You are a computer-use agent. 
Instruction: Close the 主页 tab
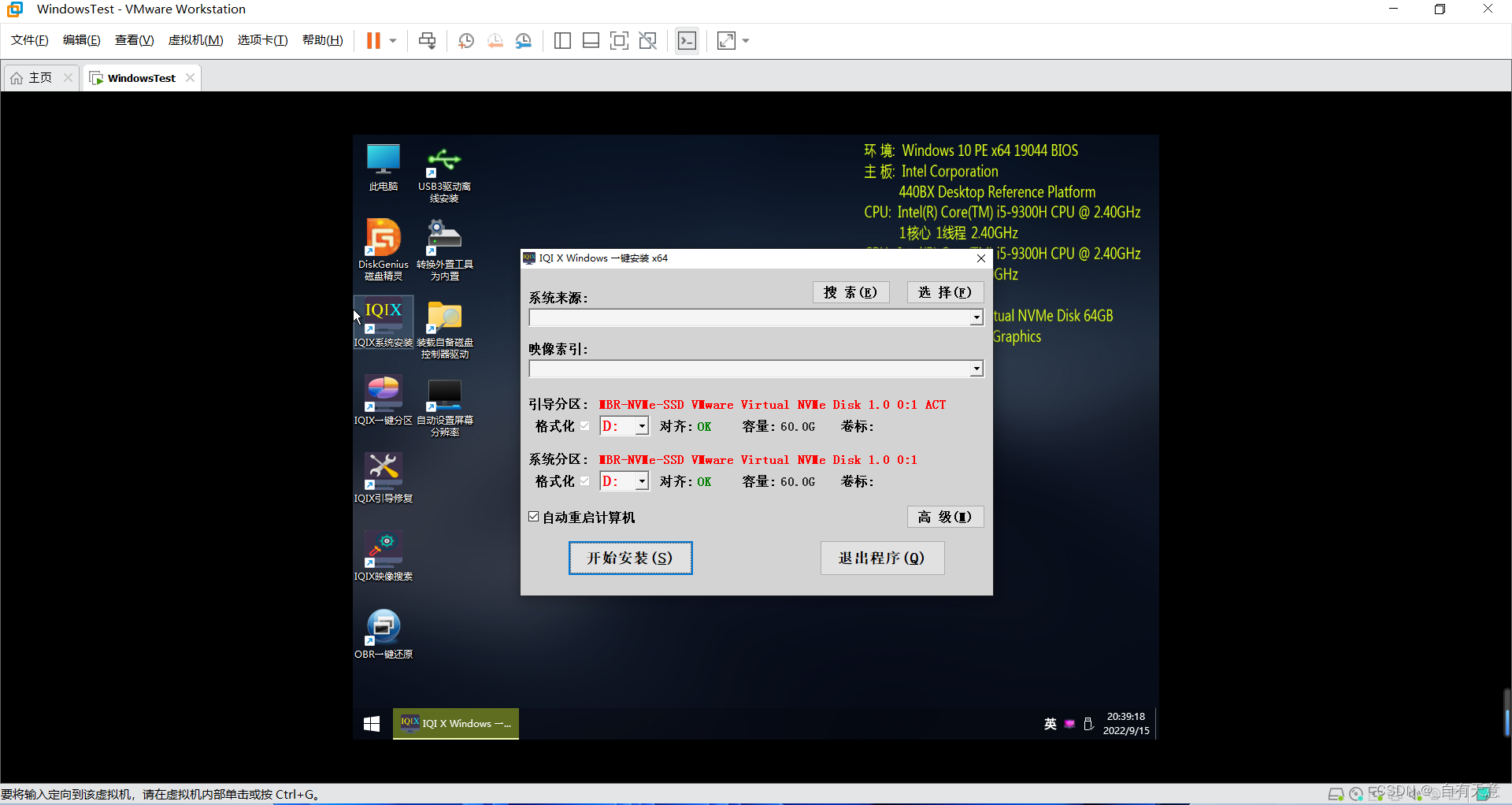[68, 77]
